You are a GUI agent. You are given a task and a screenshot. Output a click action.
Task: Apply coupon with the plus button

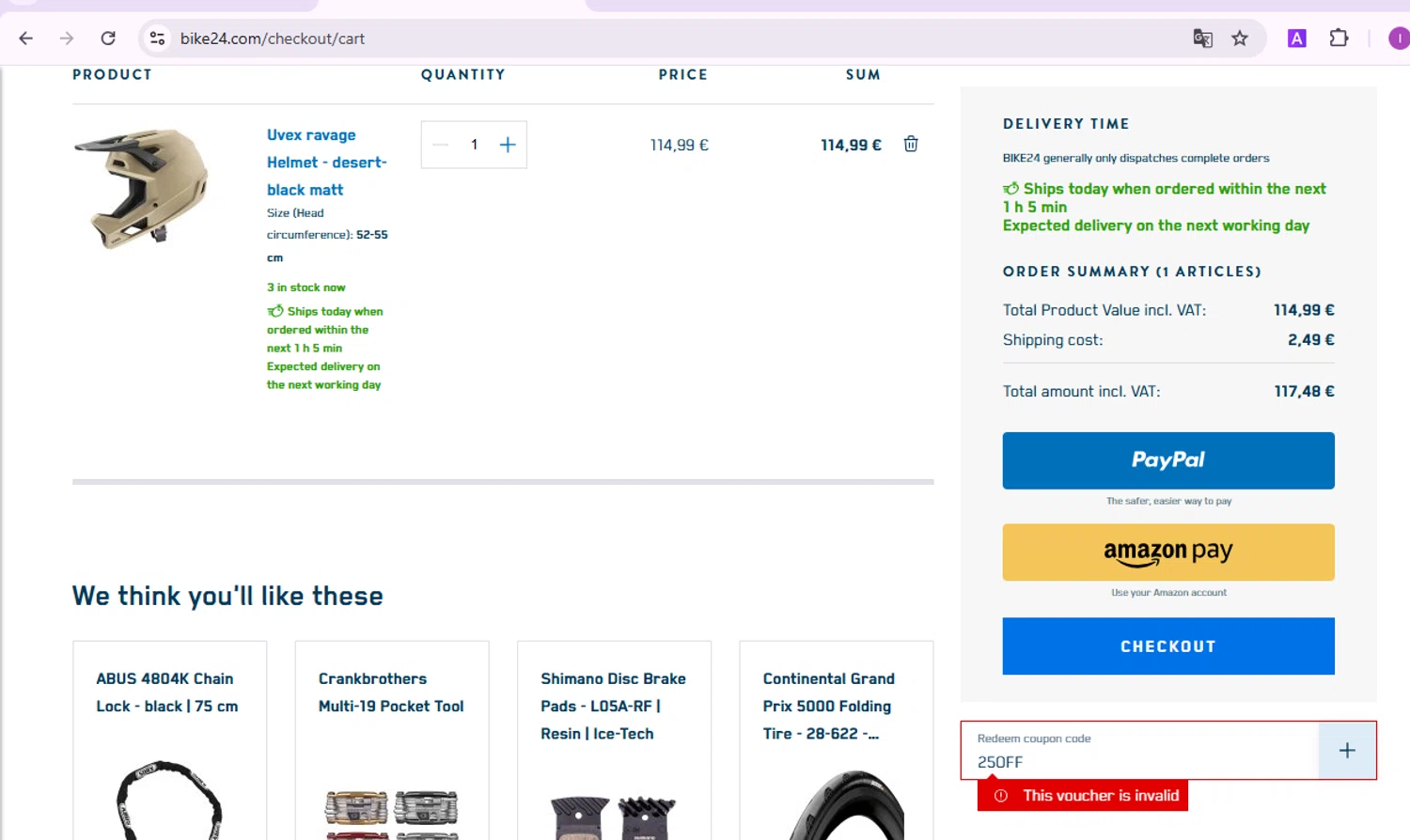[1347, 751]
